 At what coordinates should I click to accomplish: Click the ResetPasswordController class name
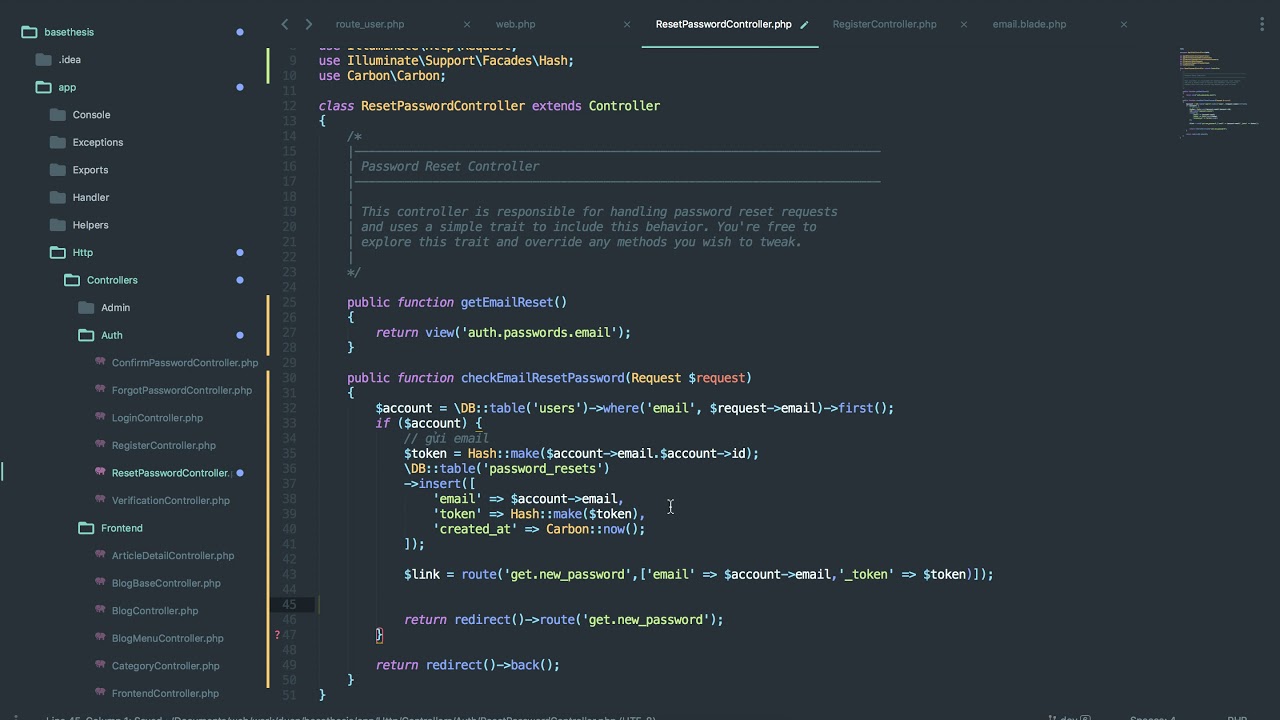[x=443, y=106]
